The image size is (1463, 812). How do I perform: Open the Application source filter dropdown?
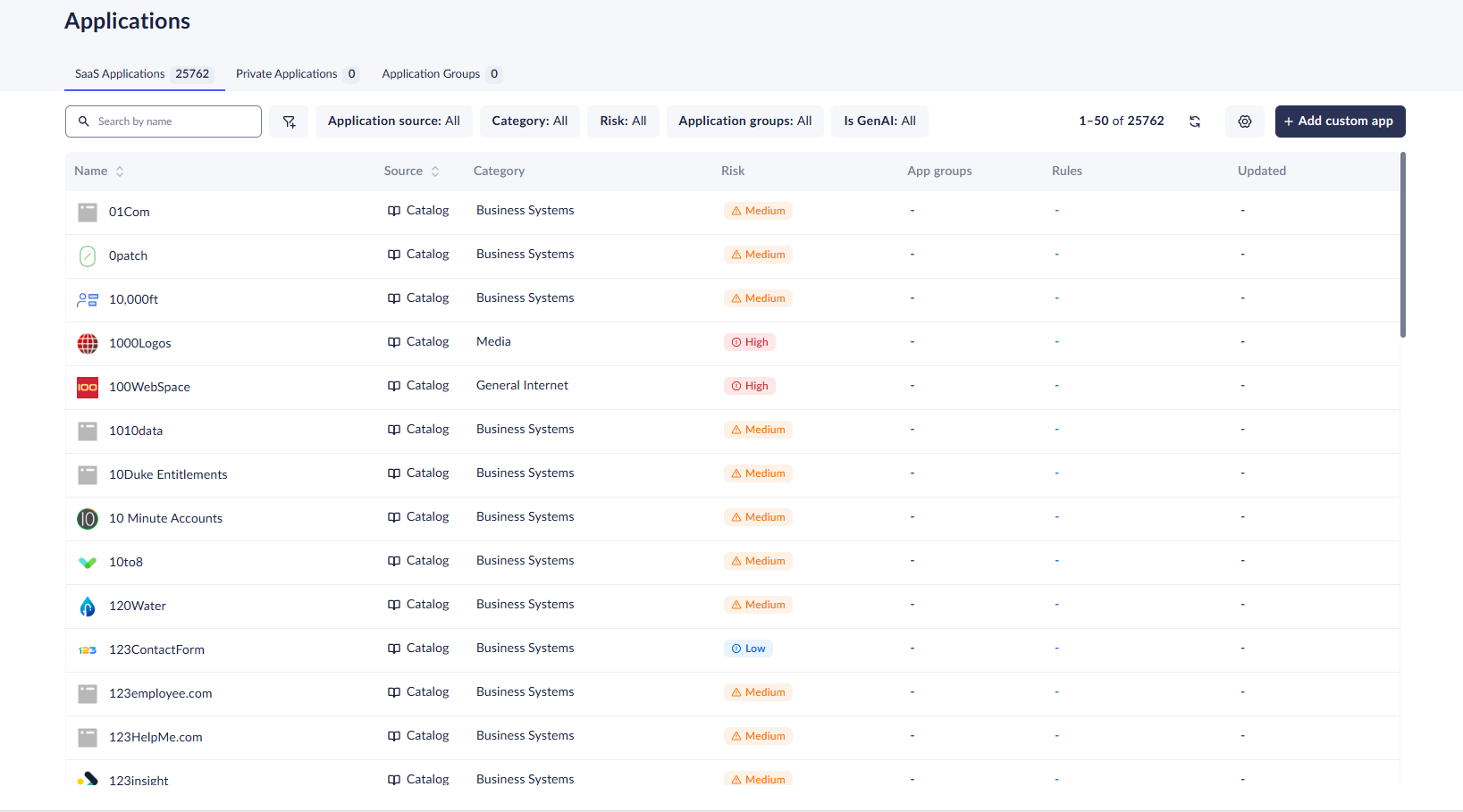393,121
